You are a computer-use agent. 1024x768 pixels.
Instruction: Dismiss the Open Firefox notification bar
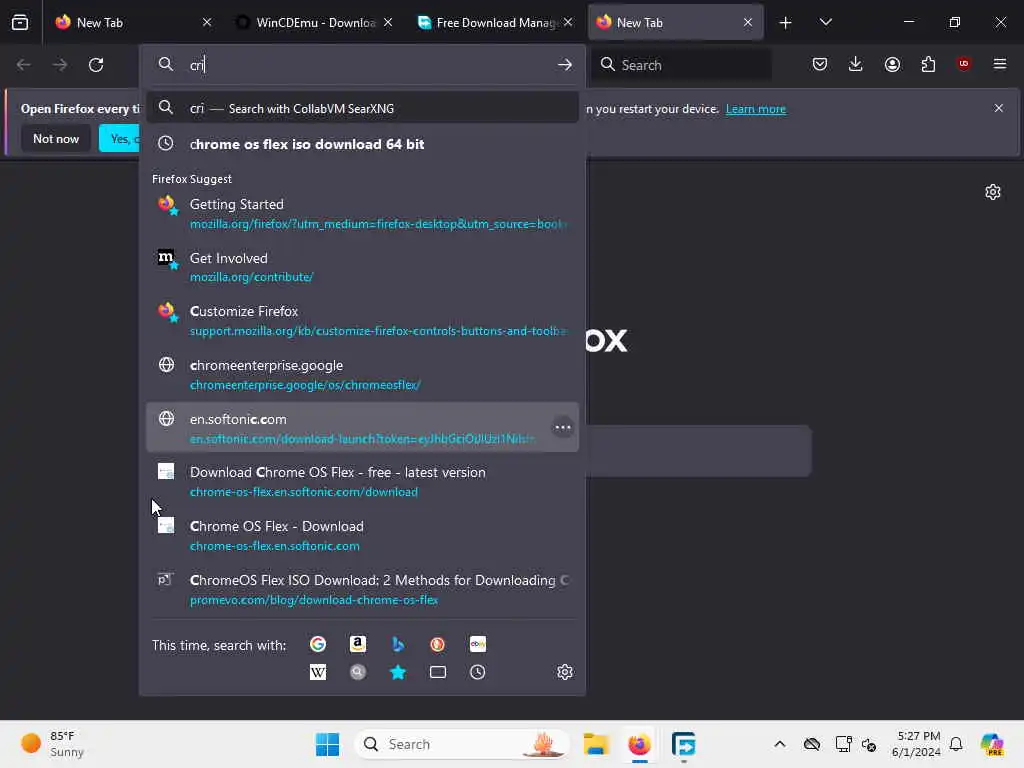(x=999, y=108)
